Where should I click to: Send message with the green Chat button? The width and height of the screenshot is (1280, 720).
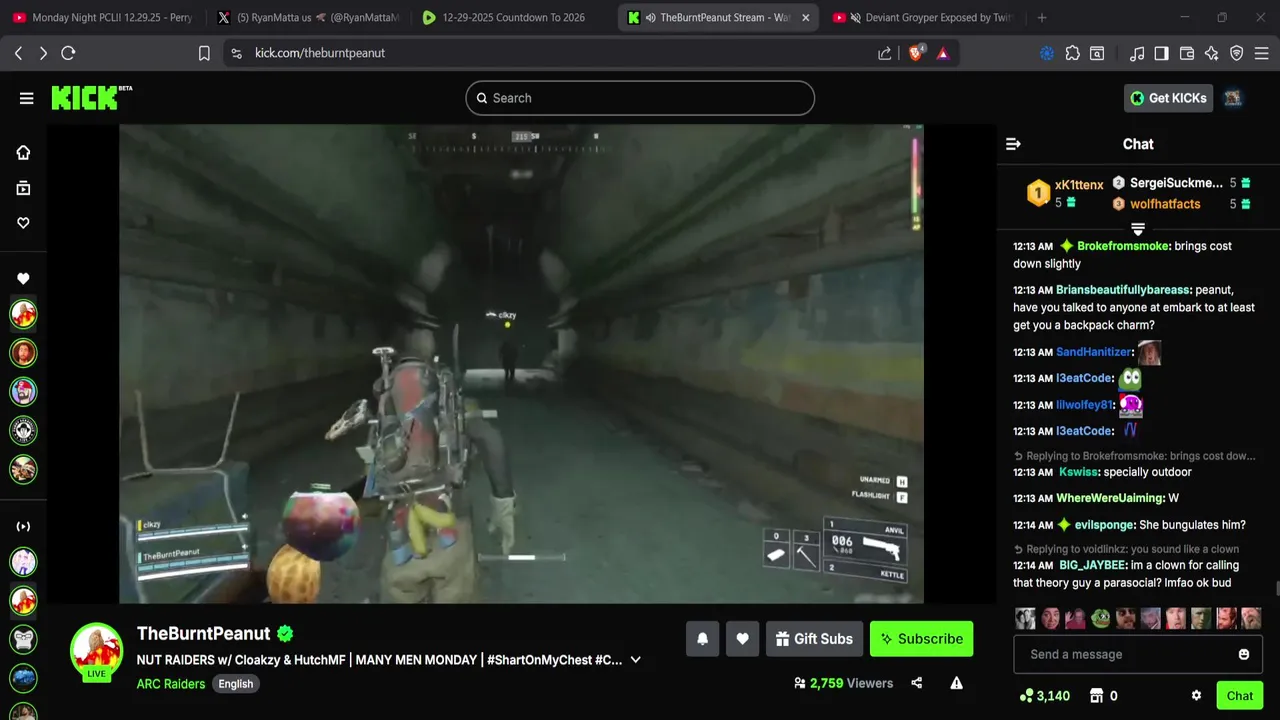tap(1239, 696)
